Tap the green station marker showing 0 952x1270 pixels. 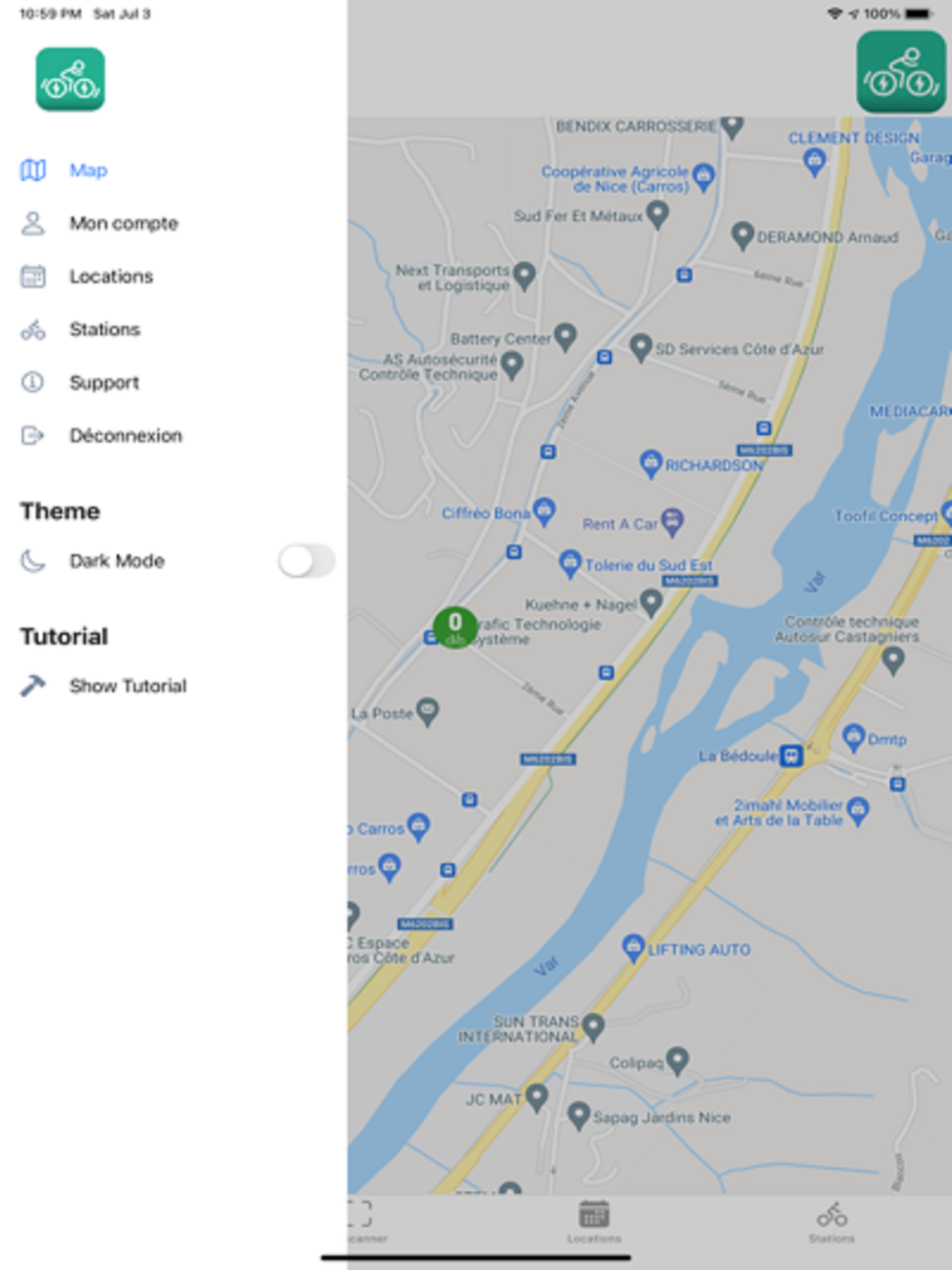pyautogui.click(x=455, y=627)
